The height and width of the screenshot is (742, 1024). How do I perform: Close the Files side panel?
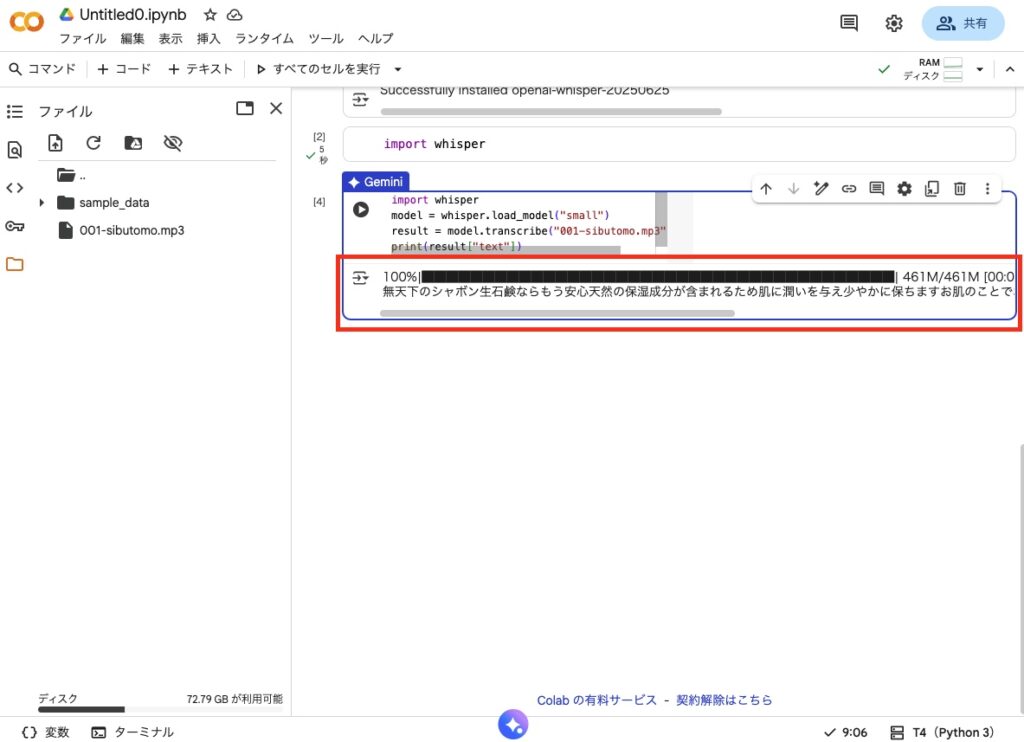[x=276, y=108]
